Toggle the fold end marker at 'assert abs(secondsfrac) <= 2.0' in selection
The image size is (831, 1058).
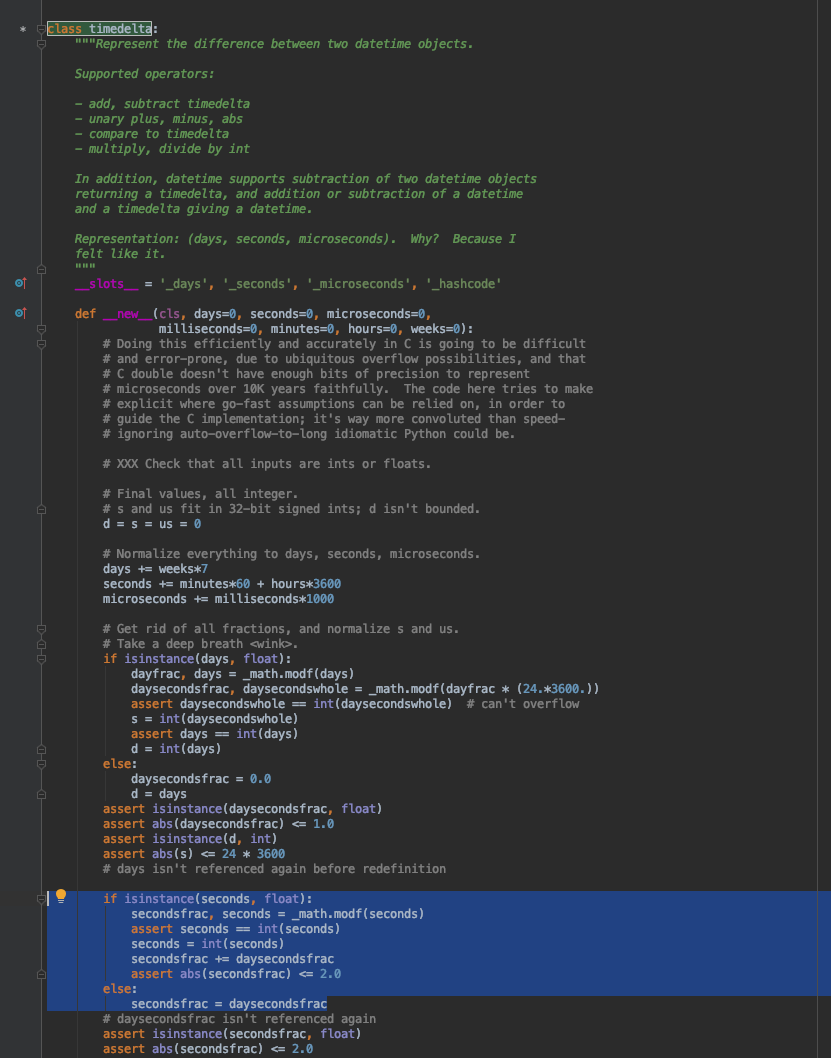pyautogui.click(x=41, y=974)
